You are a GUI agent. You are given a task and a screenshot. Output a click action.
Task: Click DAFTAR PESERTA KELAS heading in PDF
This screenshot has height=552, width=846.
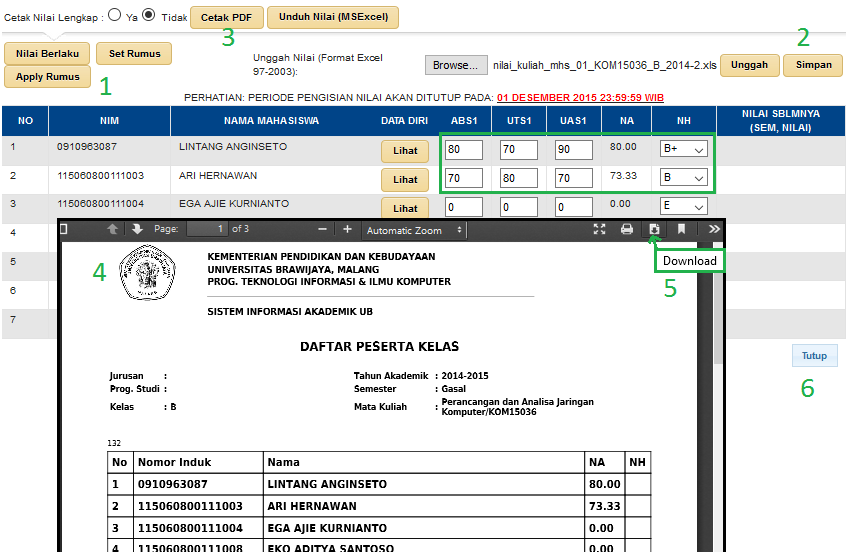click(379, 346)
